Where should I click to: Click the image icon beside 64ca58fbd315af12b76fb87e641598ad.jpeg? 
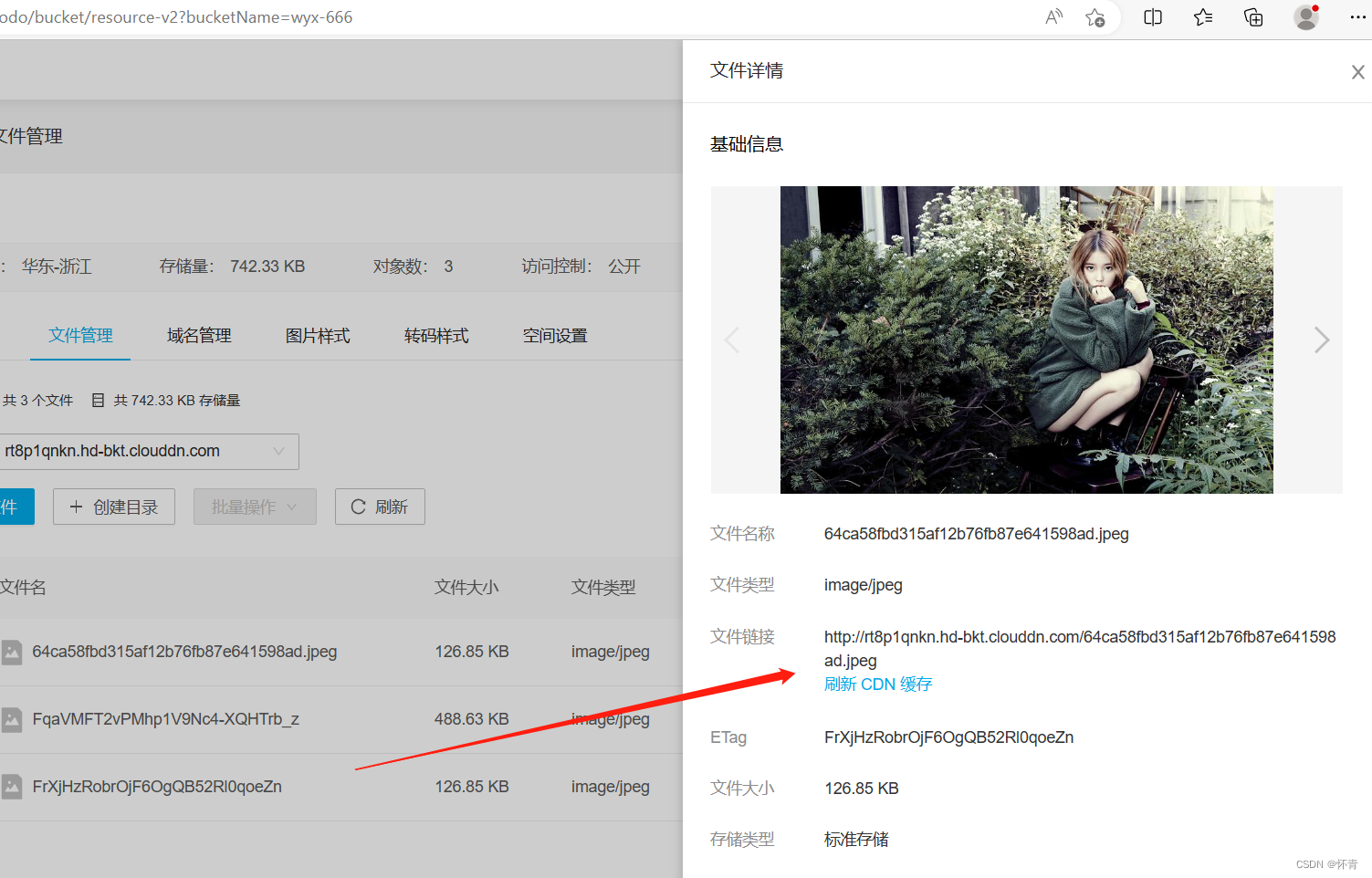click(12, 651)
